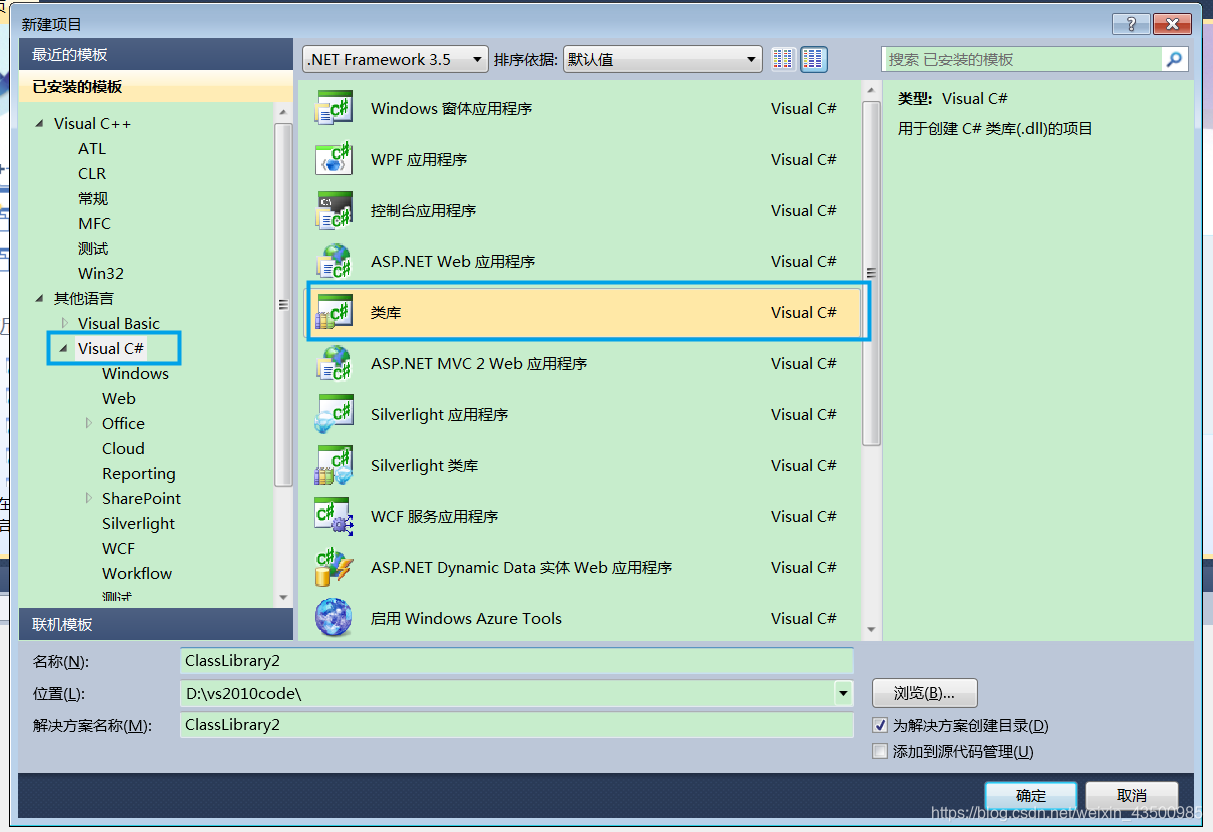Click the template list scroll down arrow
The height and width of the screenshot is (832, 1213).
871,629
